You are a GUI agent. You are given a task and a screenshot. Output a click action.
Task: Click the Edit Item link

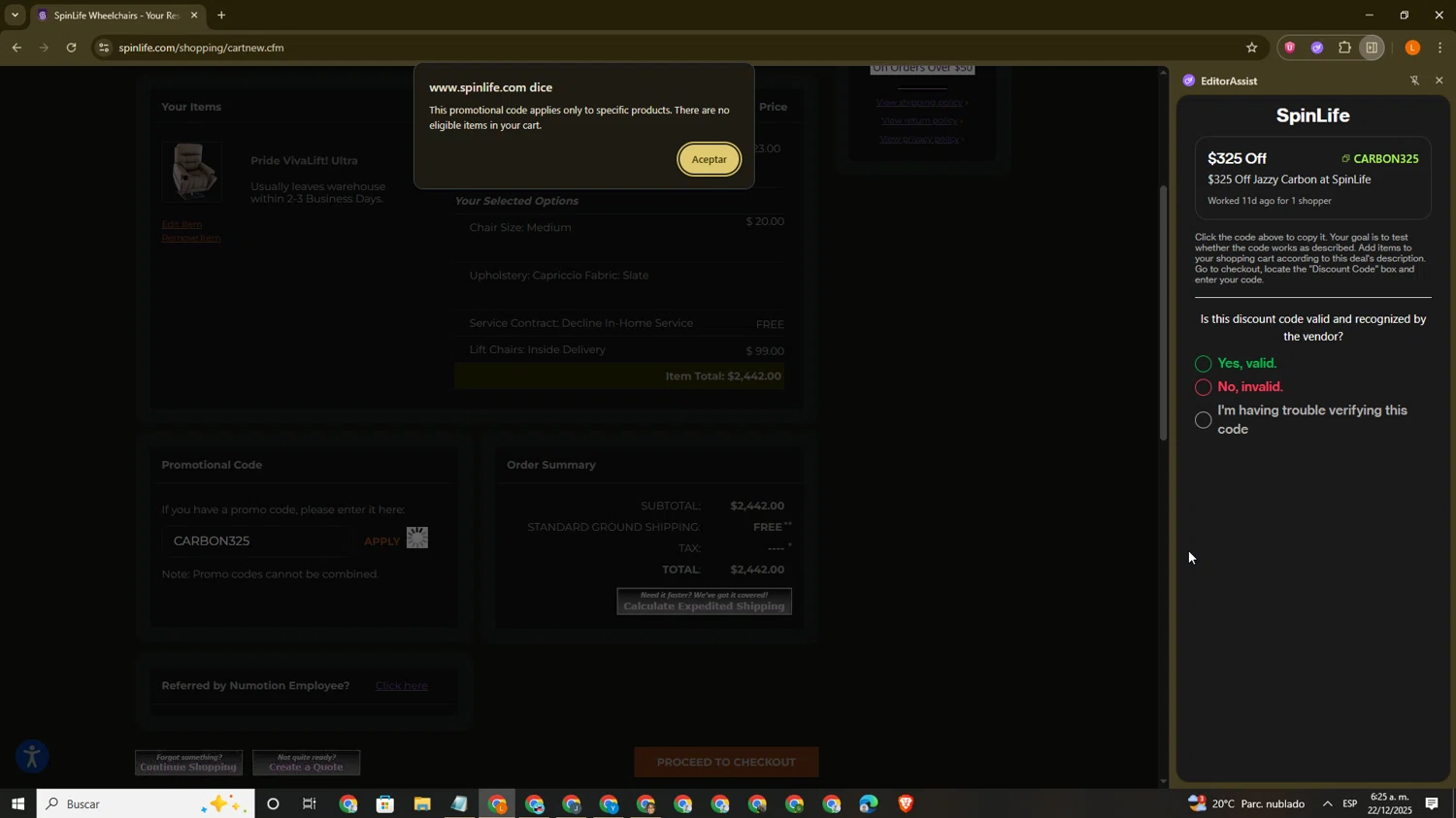[182, 224]
